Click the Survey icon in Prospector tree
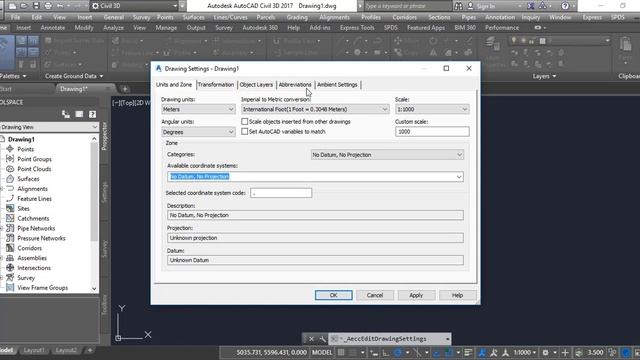The image size is (640, 360). tap(10, 278)
